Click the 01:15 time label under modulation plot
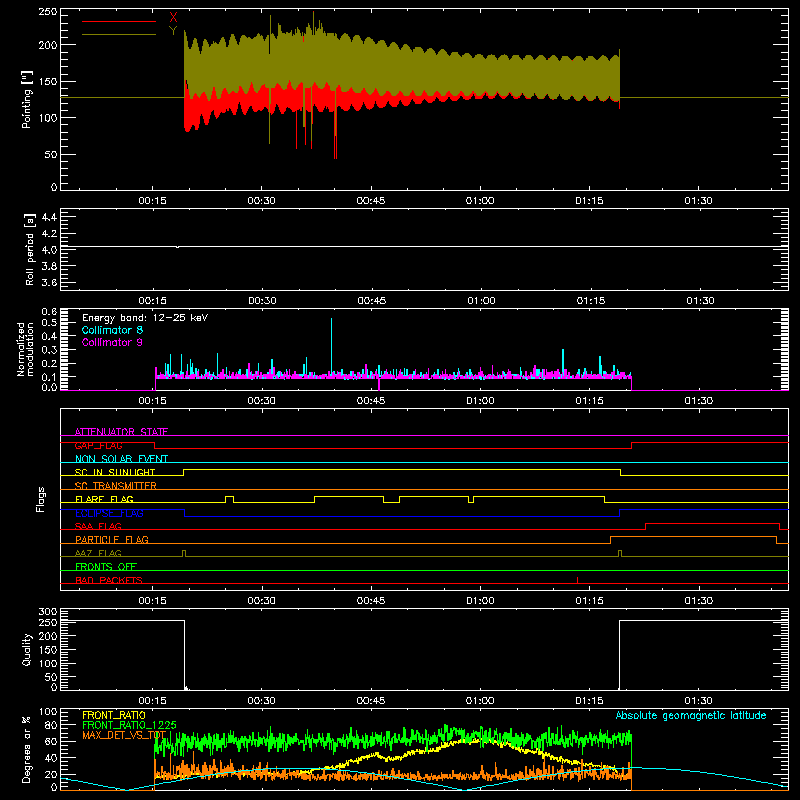The width and height of the screenshot is (800, 800). click(589, 401)
